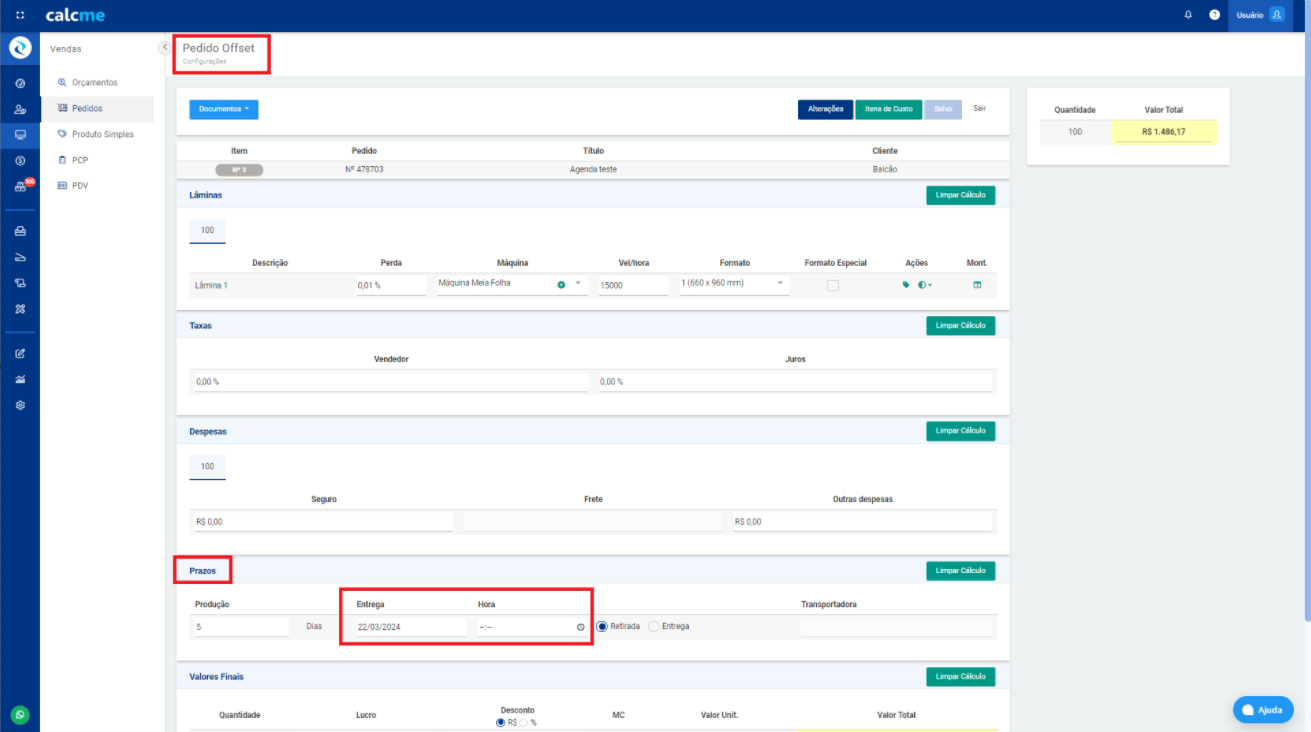Collapse the Vendas side panel arrow
This screenshot has width=1311, height=732.
click(x=164, y=48)
